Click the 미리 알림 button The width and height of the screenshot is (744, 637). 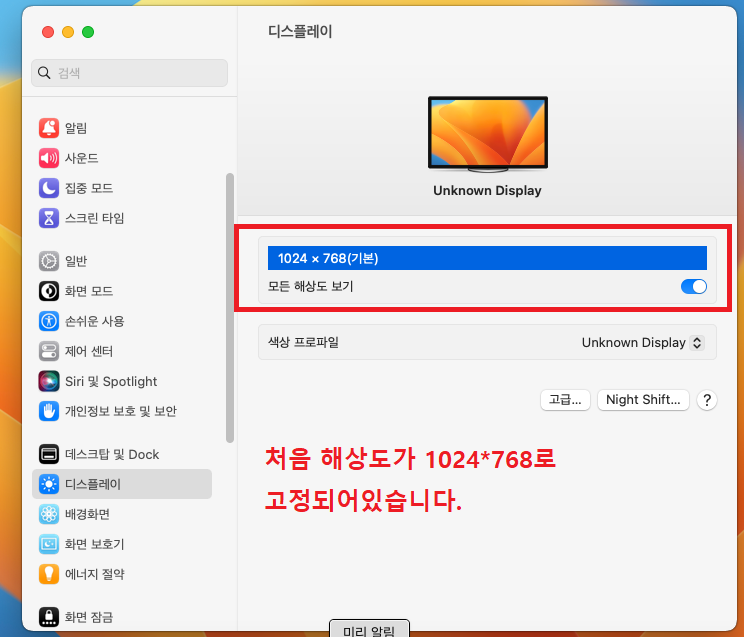pos(369,628)
